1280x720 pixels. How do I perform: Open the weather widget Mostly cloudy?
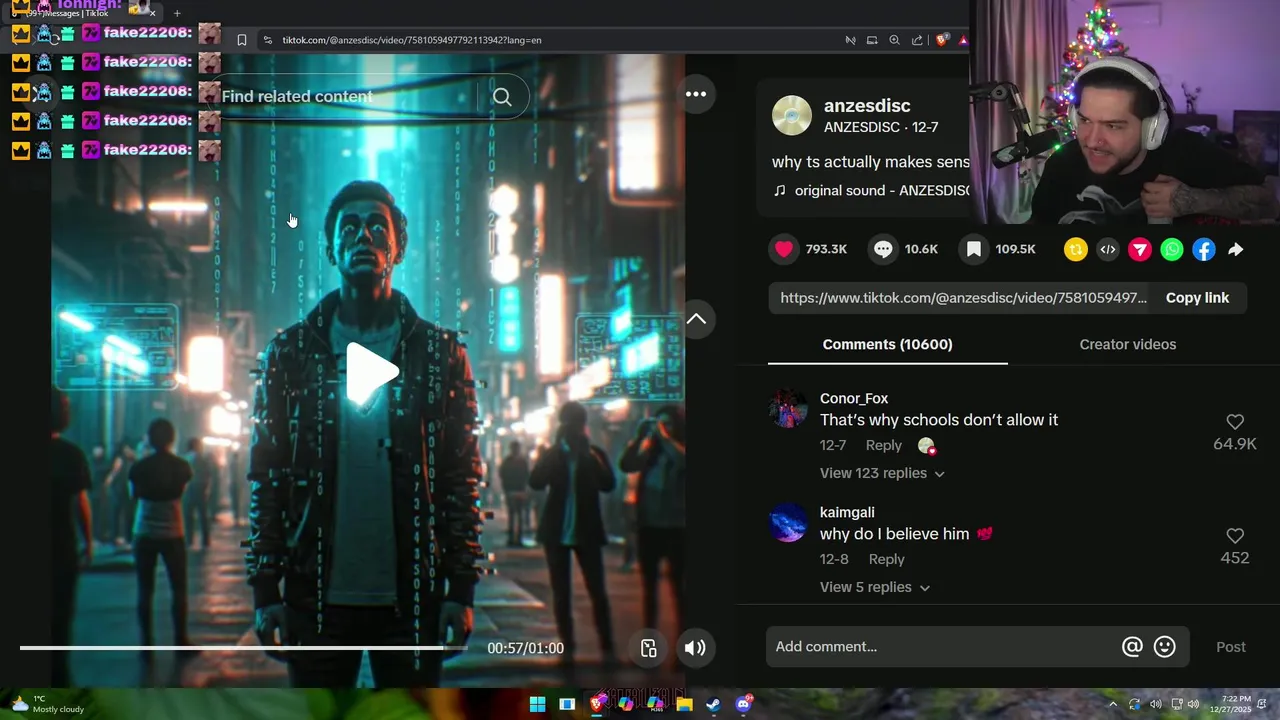pyautogui.click(x=49, y=704)
